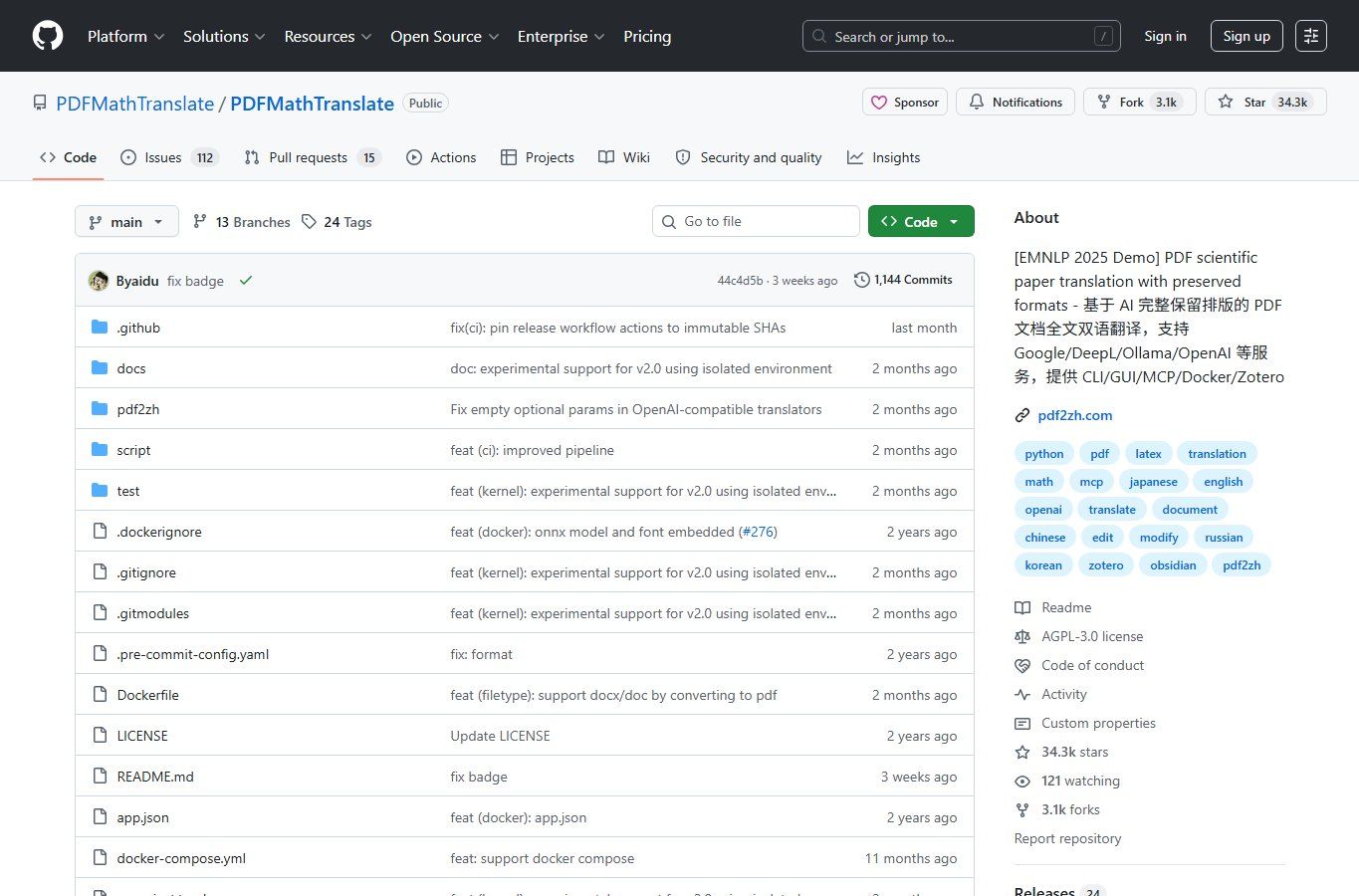Click the README.md file icon
Image resolution: width=1359 pixels, height=896 pixels.
point(100,777)
